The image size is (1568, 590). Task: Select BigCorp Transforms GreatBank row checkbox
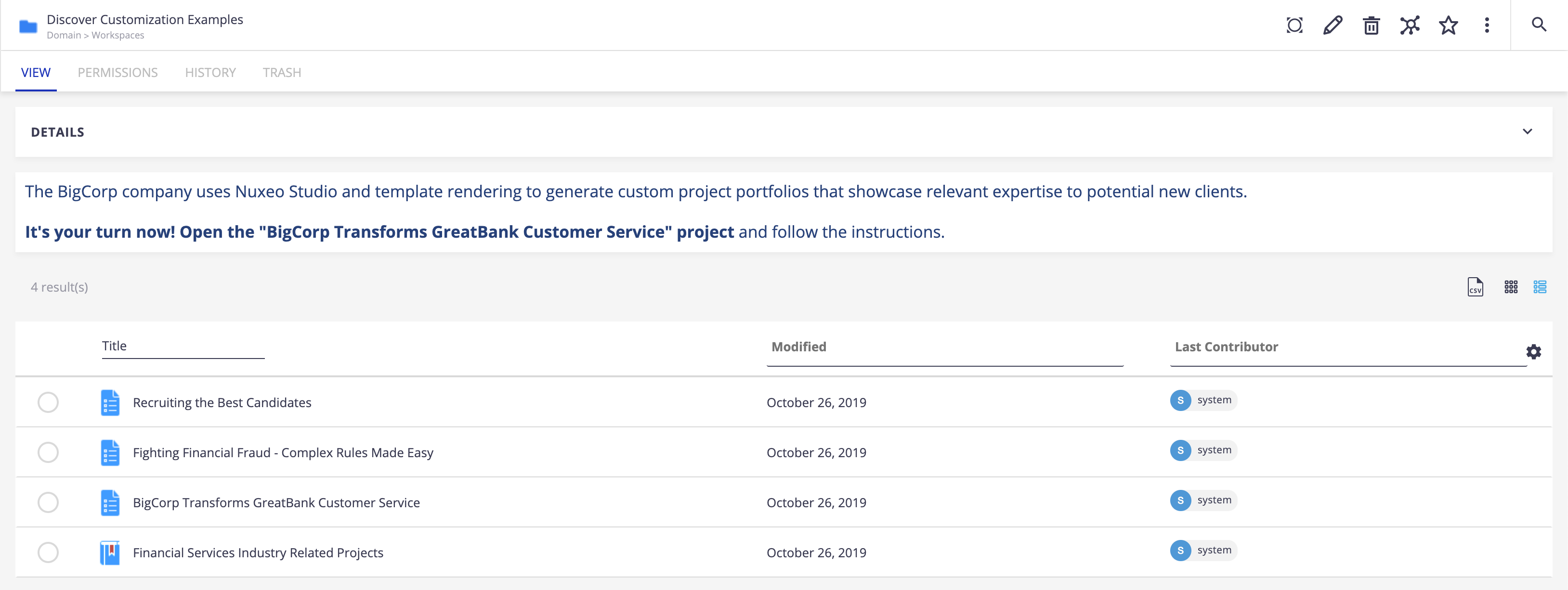click(48, 502)
